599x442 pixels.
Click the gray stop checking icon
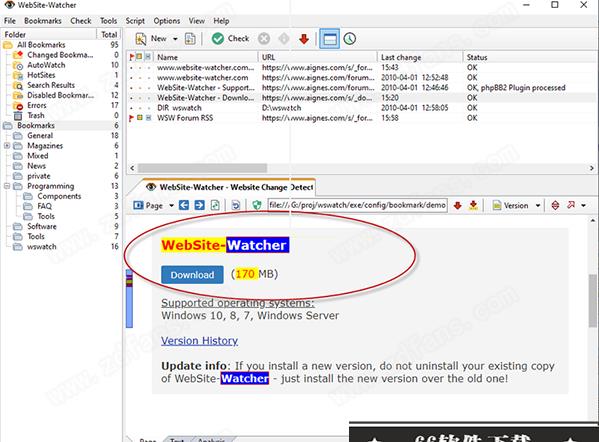264,39
